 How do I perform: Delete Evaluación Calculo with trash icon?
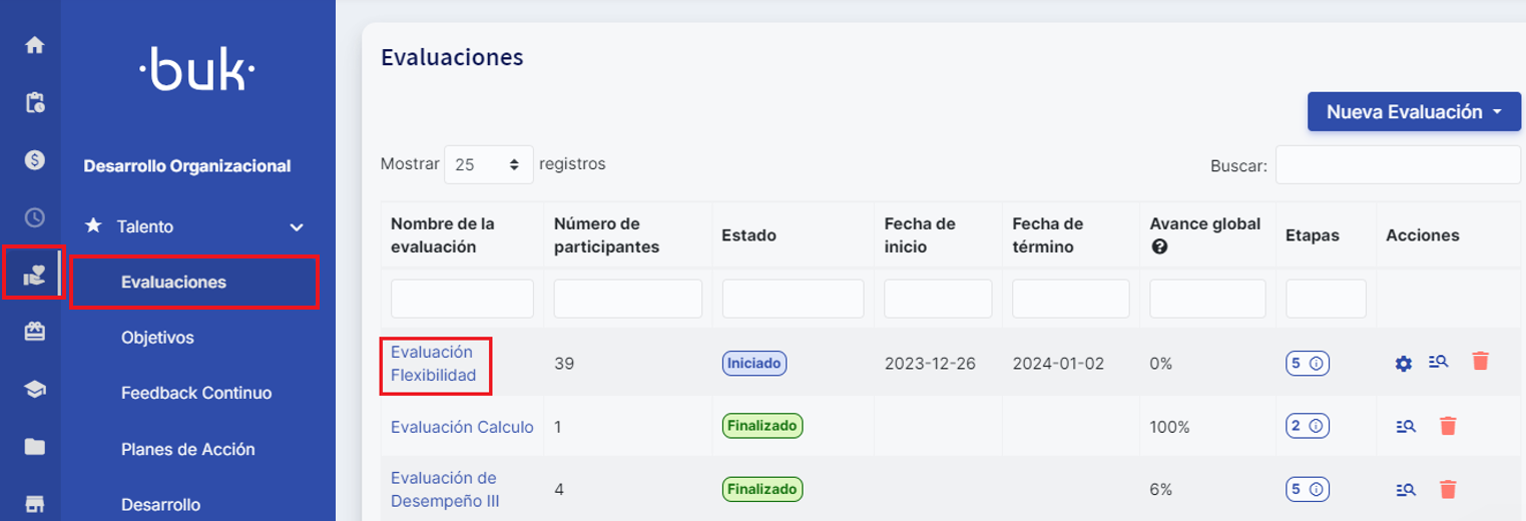1447,427
